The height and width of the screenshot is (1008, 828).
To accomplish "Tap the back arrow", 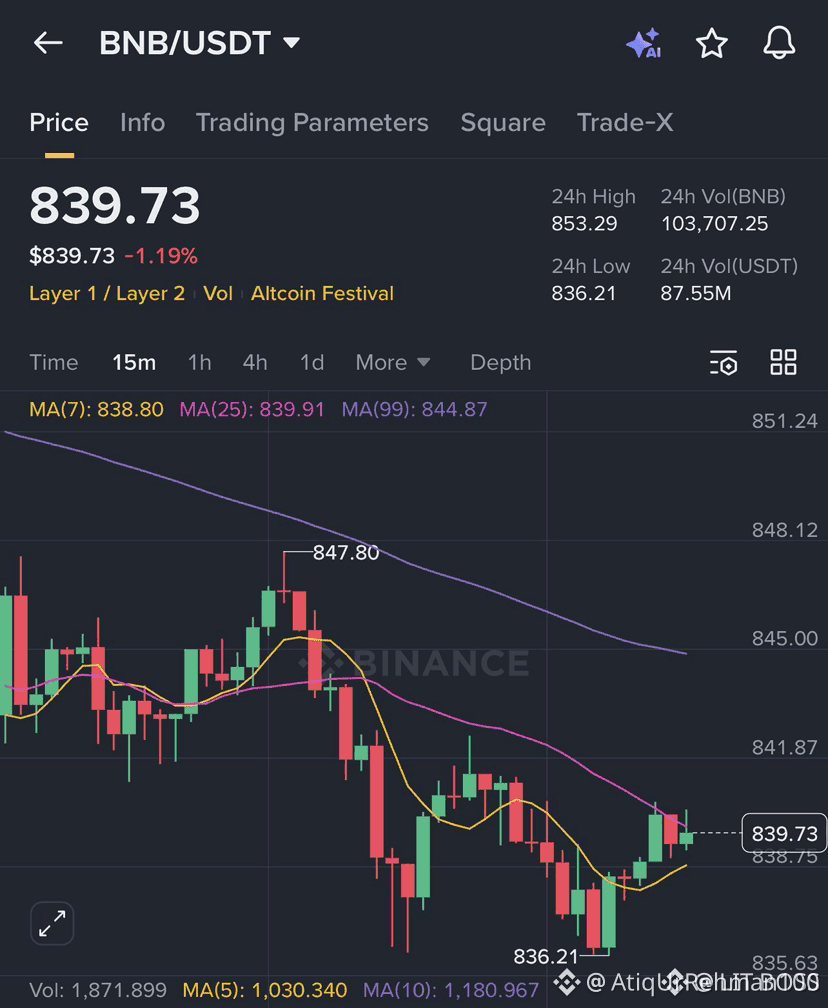I will point(48,43).
